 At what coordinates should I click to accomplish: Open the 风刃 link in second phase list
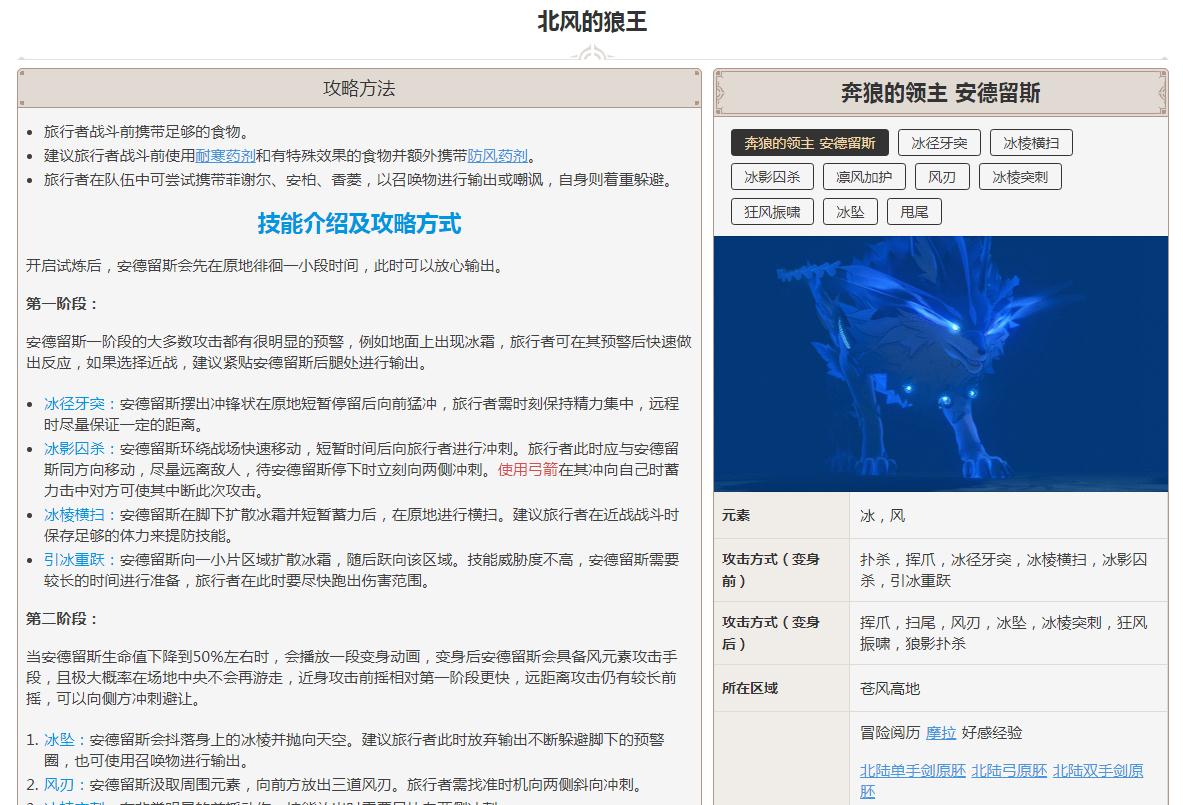coord(59,785)
